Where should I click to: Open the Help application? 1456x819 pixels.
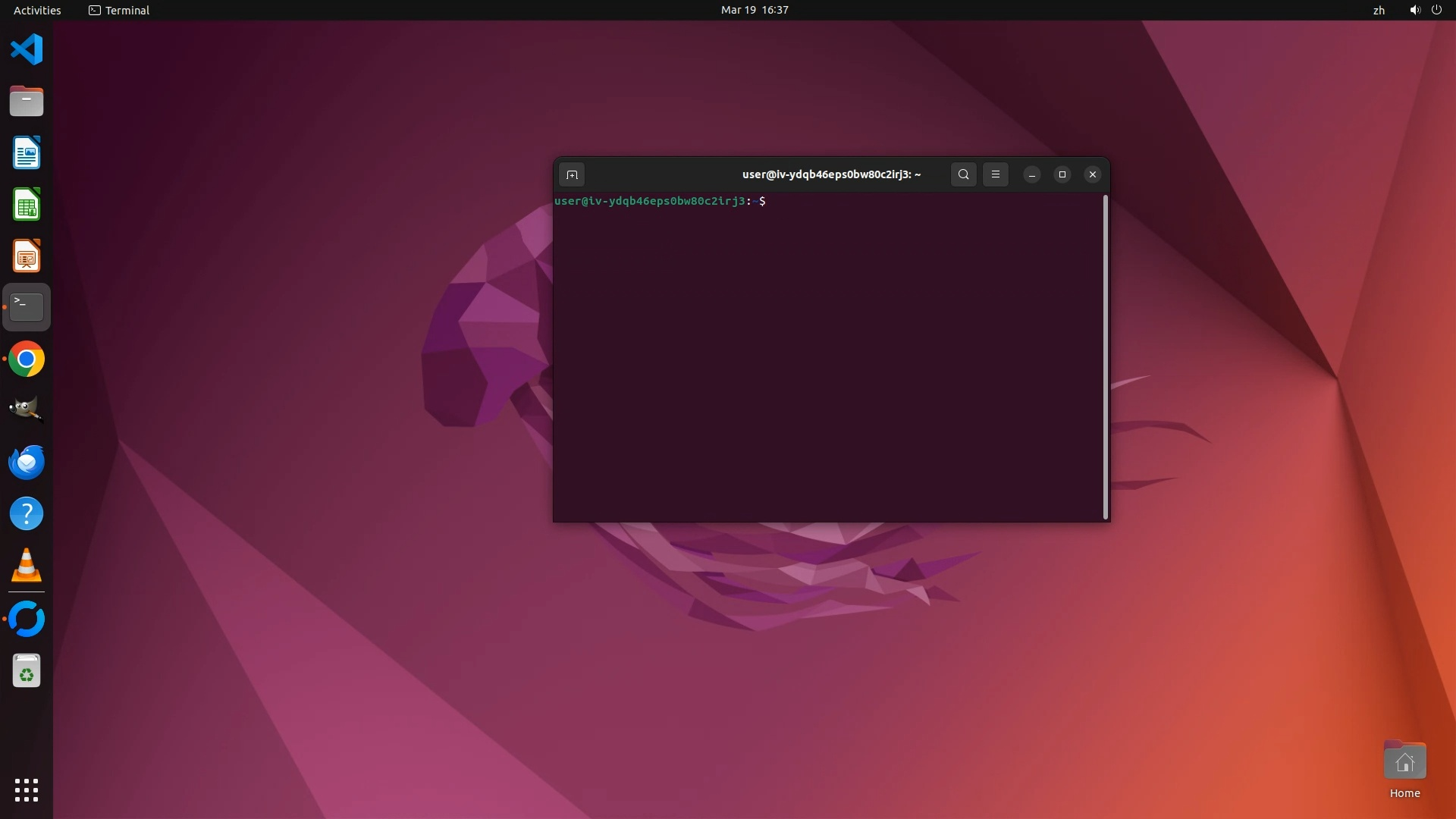tap(27, 514)
